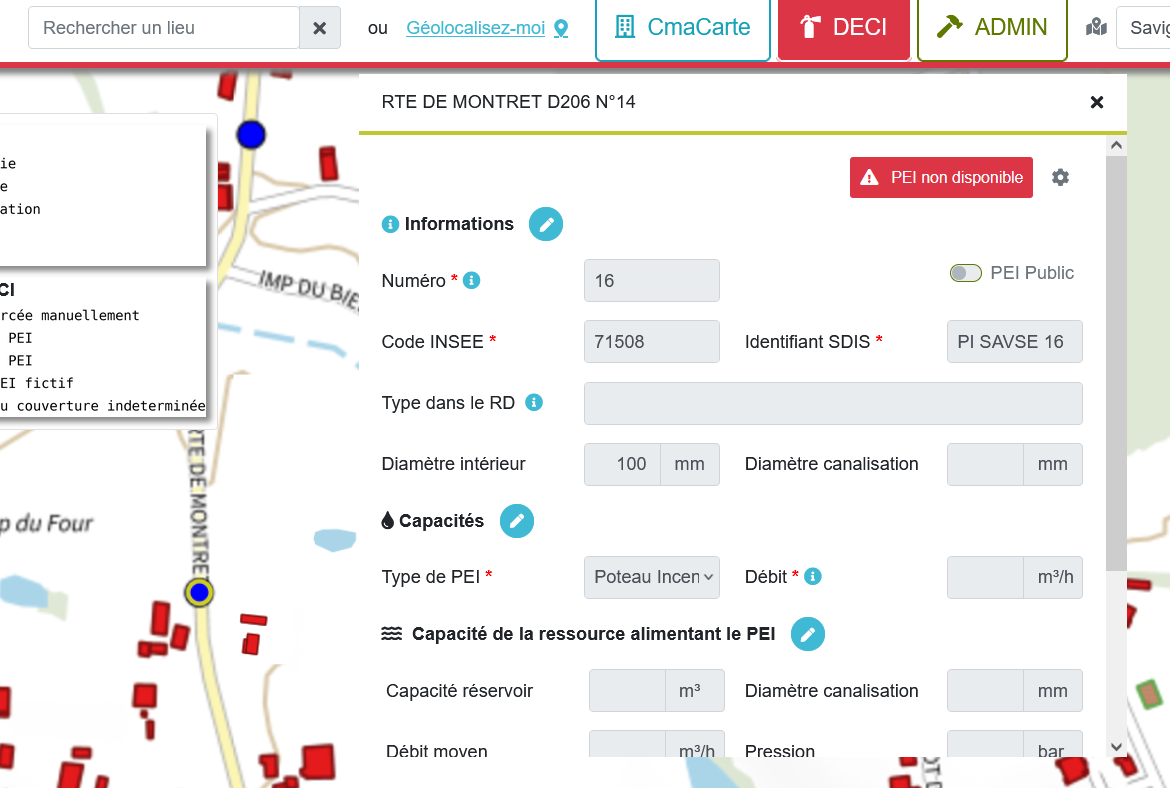The height and width of the screenshot is (788, 1170).
Task: Clear the search field with the X button
Action: pos(320,28)
